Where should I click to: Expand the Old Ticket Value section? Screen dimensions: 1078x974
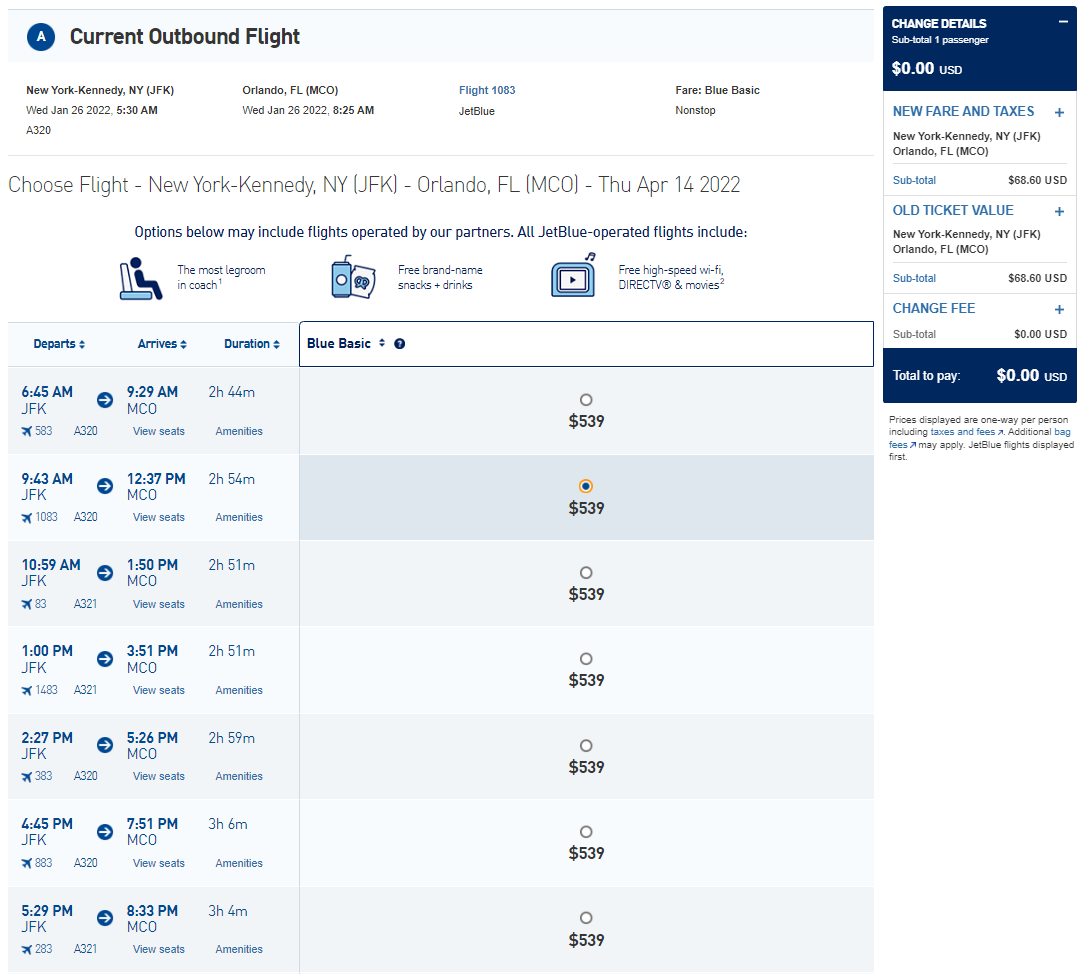tap(1059, 212)
